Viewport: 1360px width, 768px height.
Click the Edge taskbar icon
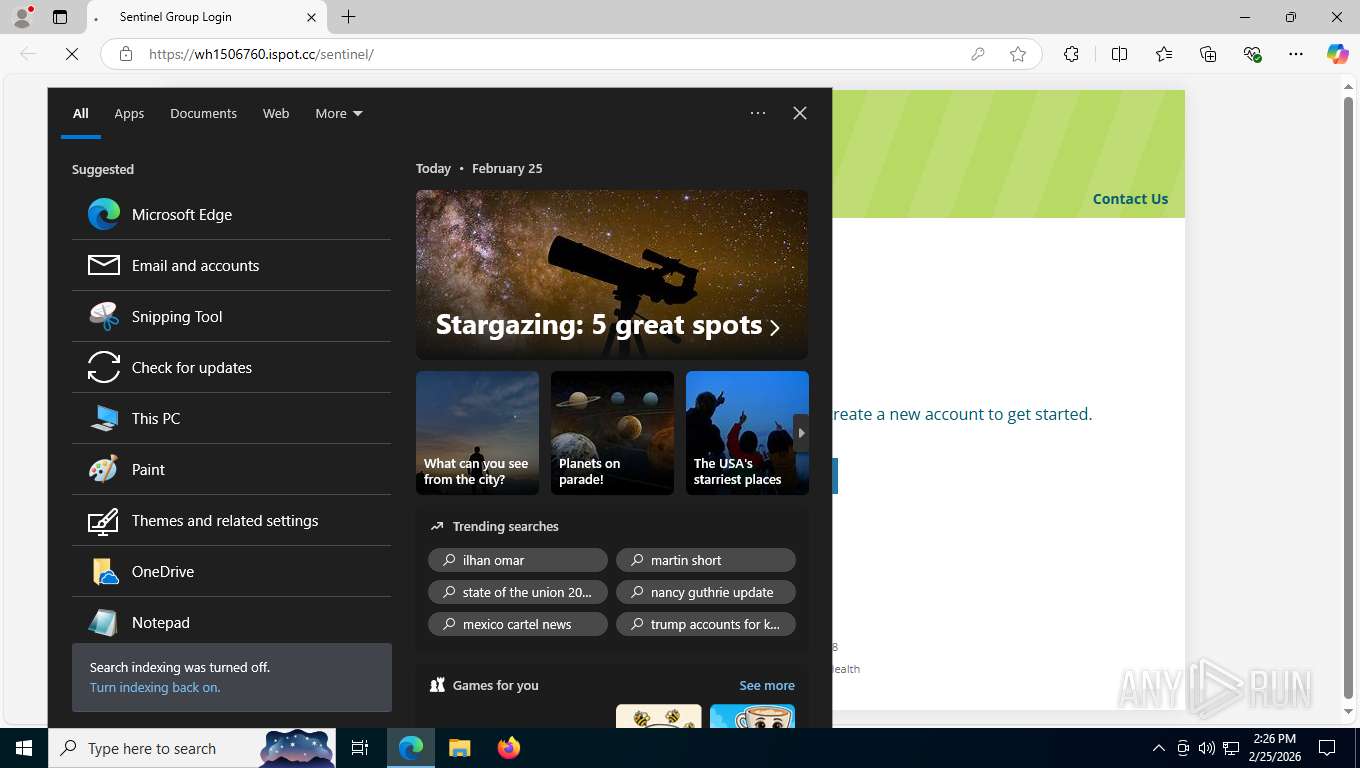click(x=411, y=748)
